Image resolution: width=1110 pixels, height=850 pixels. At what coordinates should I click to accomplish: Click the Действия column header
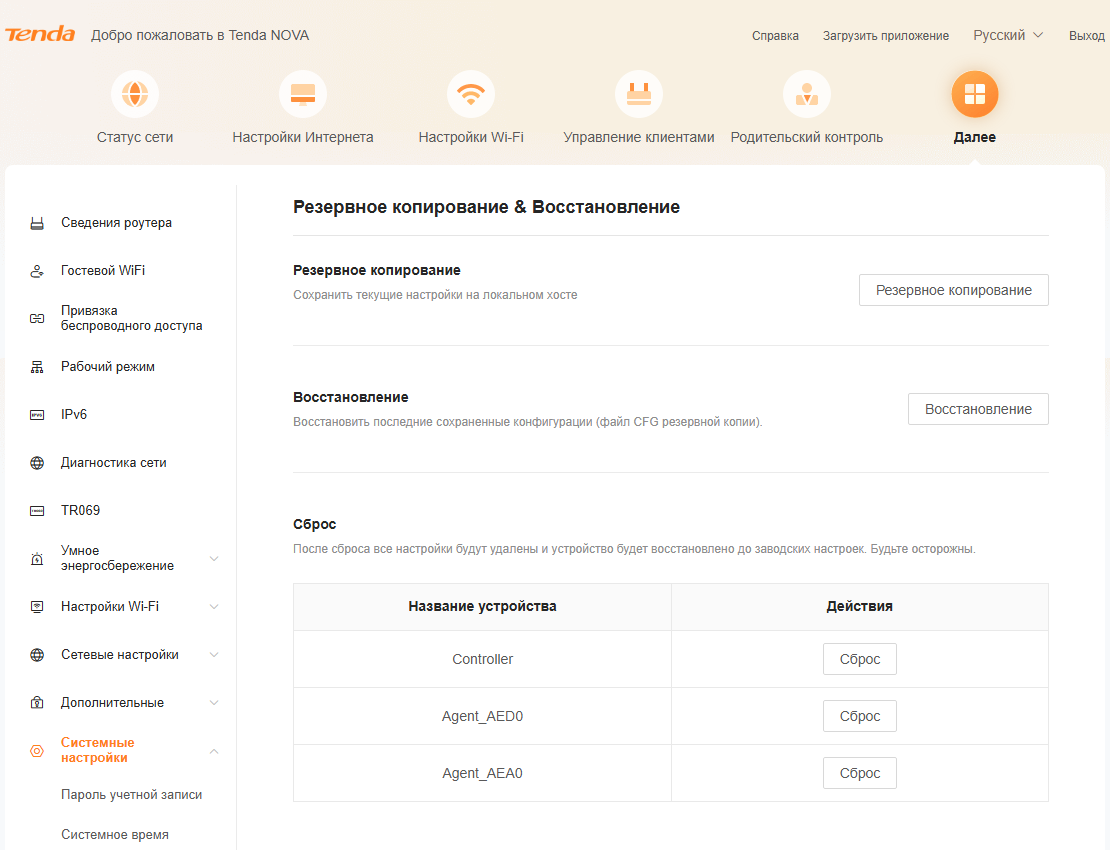[x=859, y=607]
